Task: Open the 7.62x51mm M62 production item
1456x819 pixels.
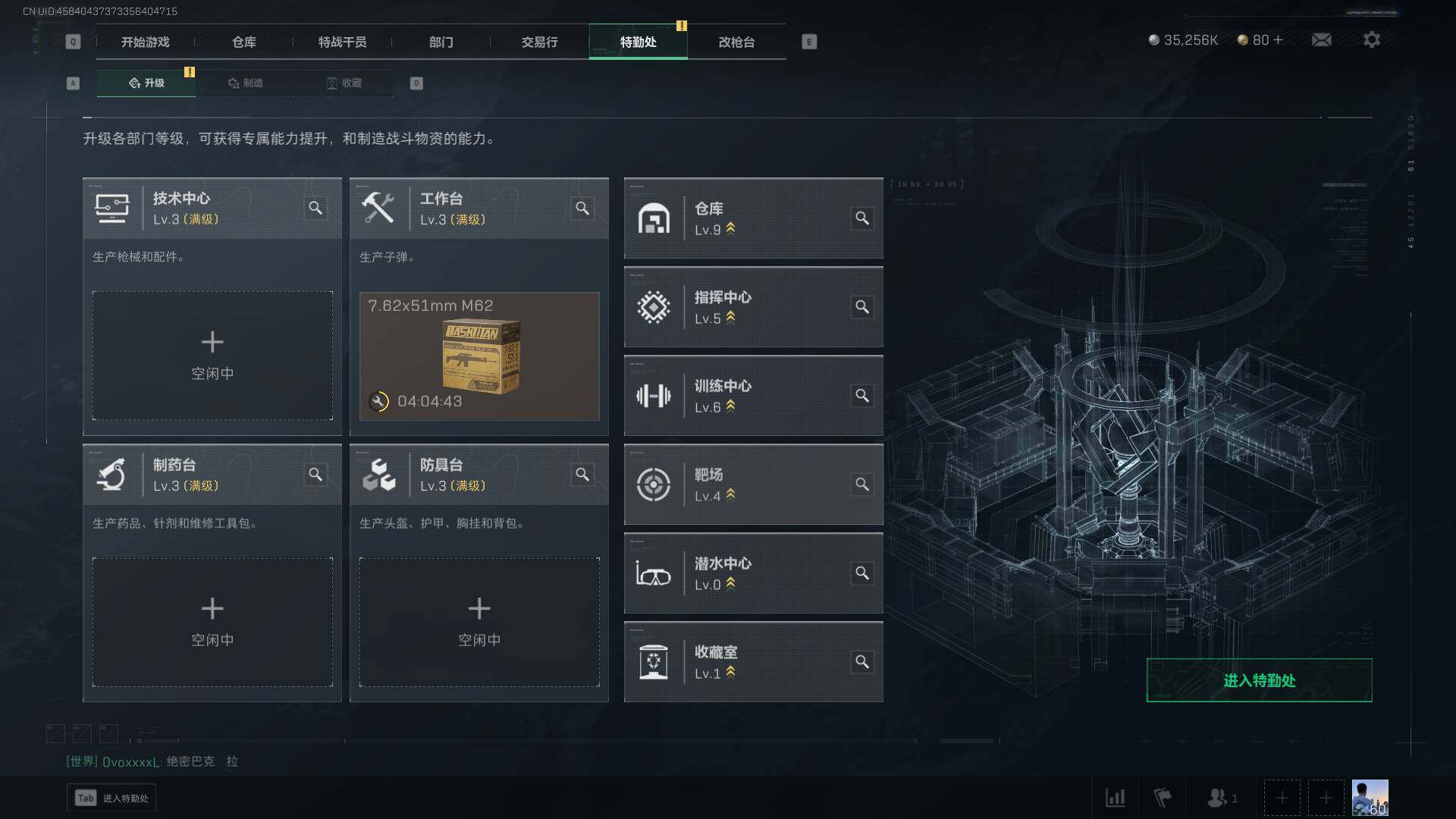Action: pos(479,356)
